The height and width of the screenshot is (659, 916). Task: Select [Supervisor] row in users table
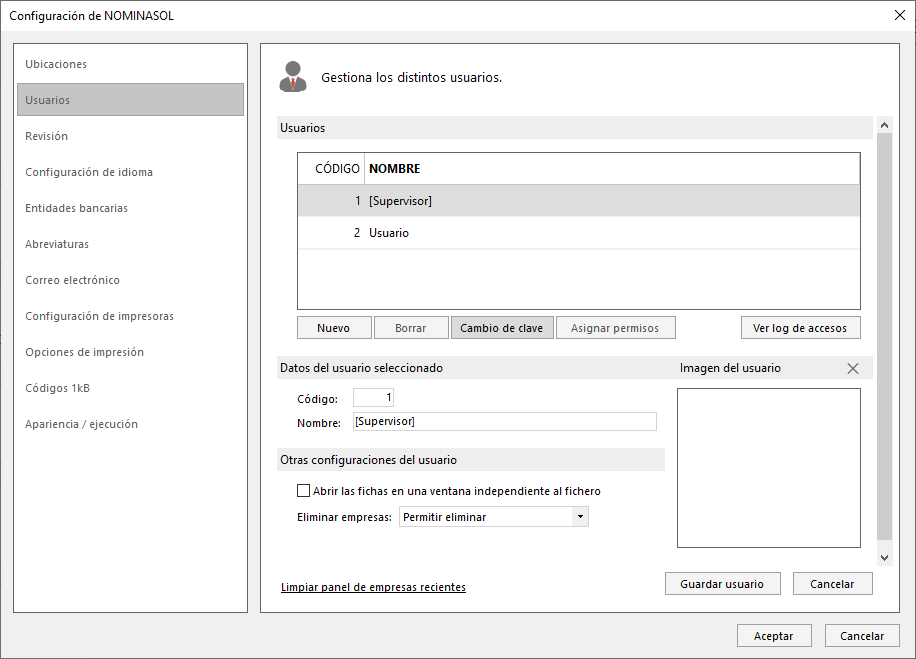(x=578, y=201)
